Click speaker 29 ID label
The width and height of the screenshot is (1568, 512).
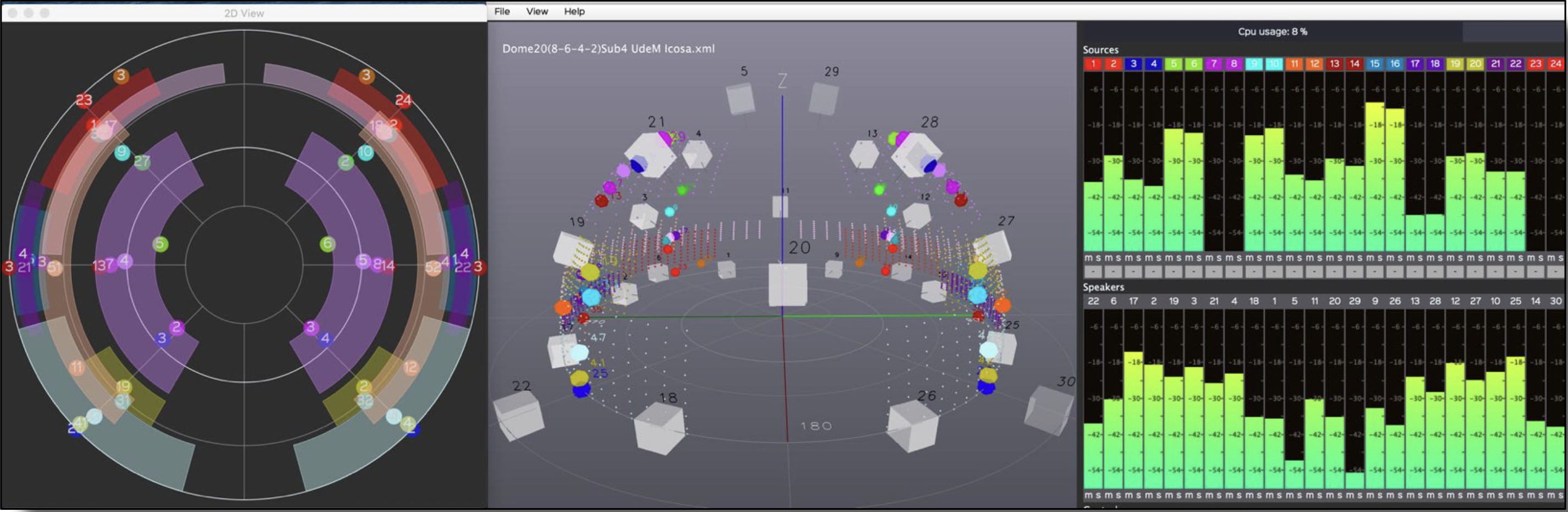[x=1355, y=301]
